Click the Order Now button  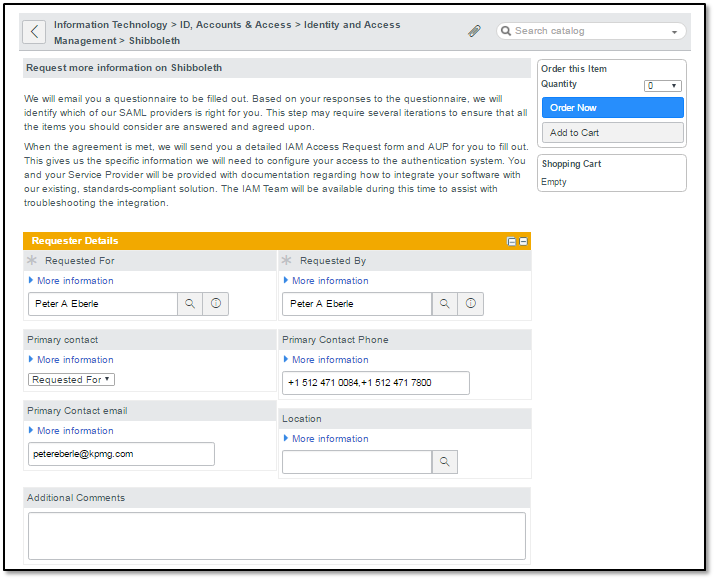(612, 108)
